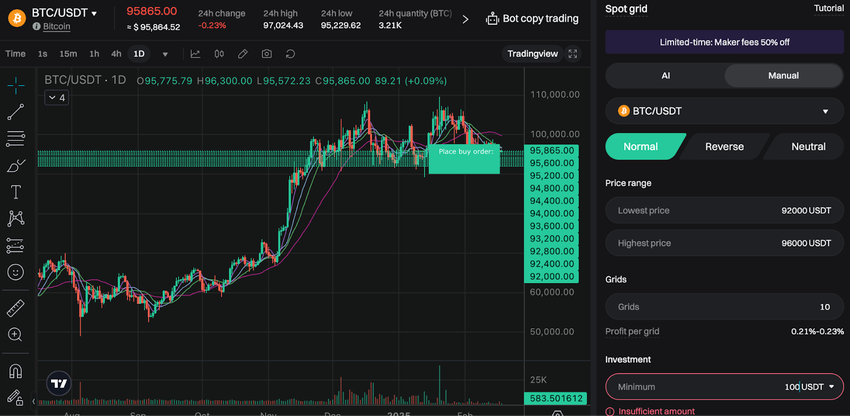Open the indicators chart-line icon

pyautogui.click(x=195, y=54)
